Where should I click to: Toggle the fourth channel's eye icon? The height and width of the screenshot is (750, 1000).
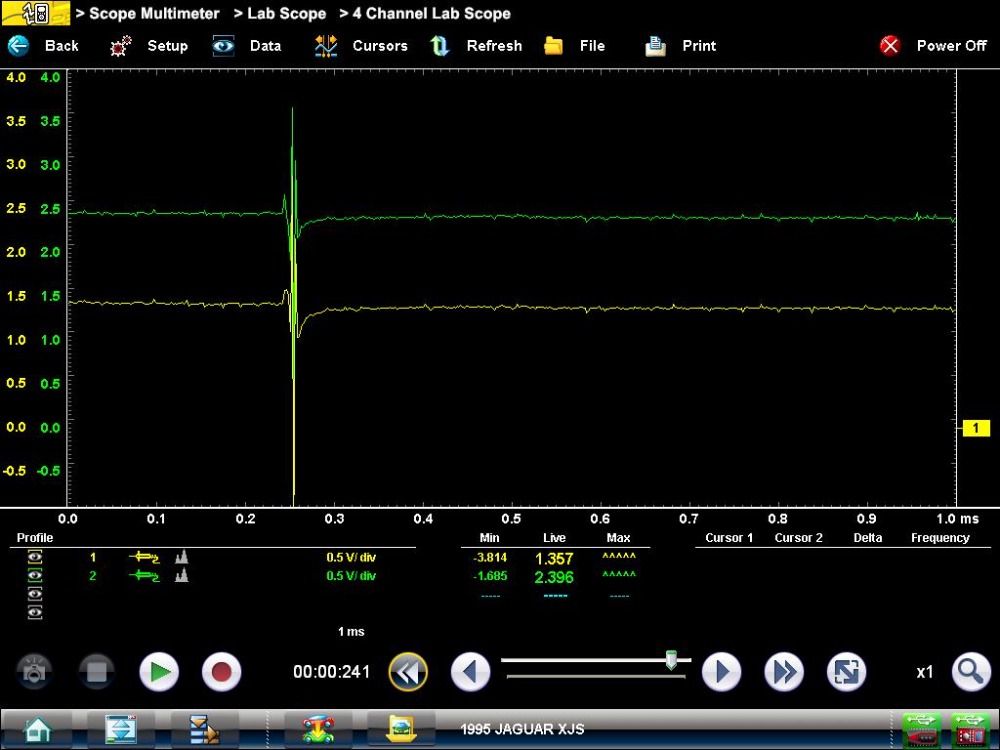click(36, 612)
